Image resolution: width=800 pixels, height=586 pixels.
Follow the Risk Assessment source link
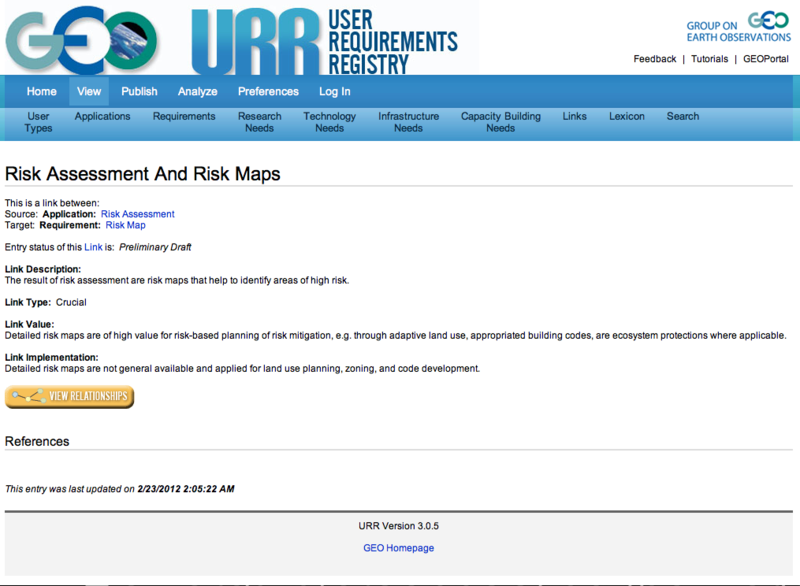[x=137, y=214]
